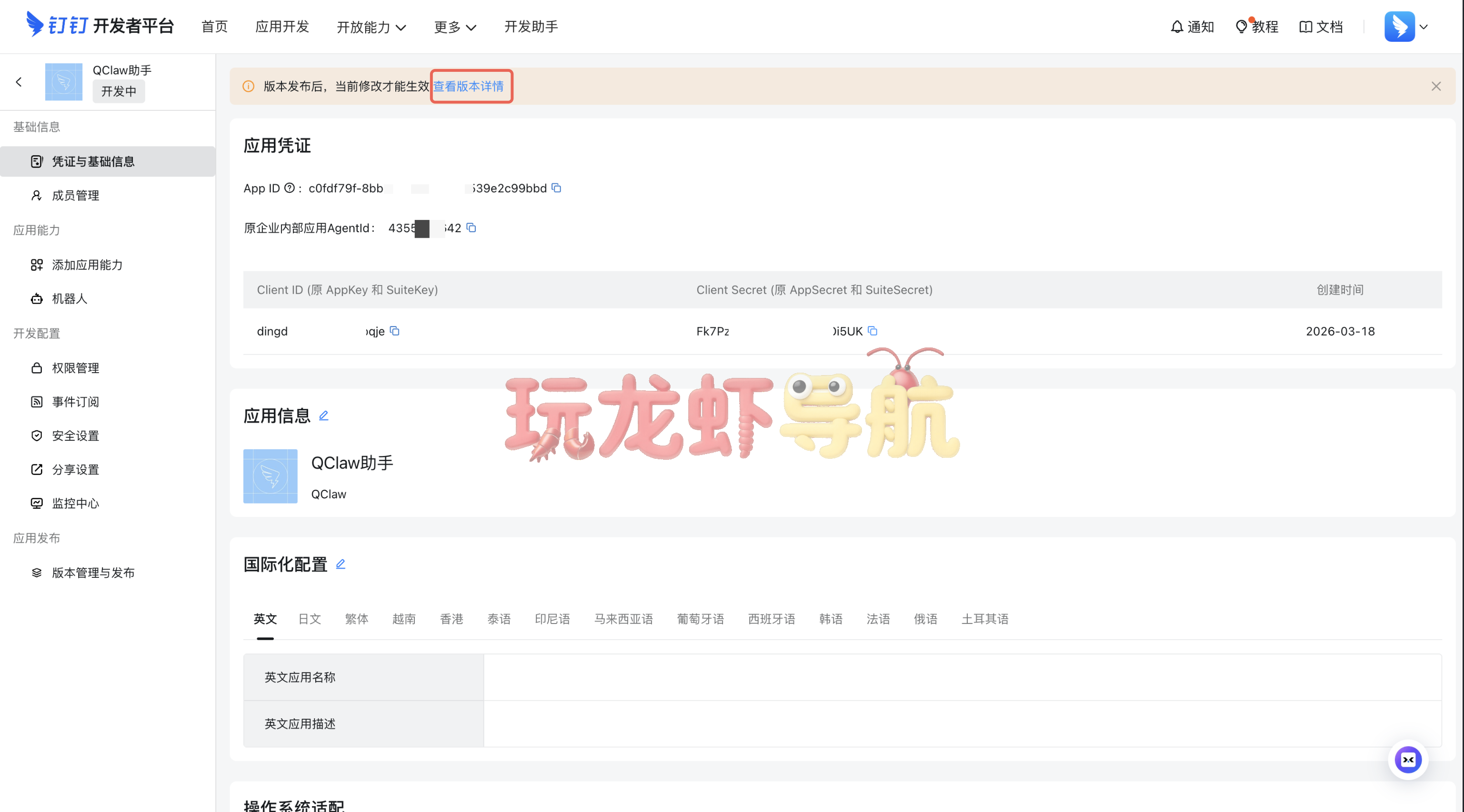Dismiss the version notice banner

pyautogui.click(x=1435, y=86)
